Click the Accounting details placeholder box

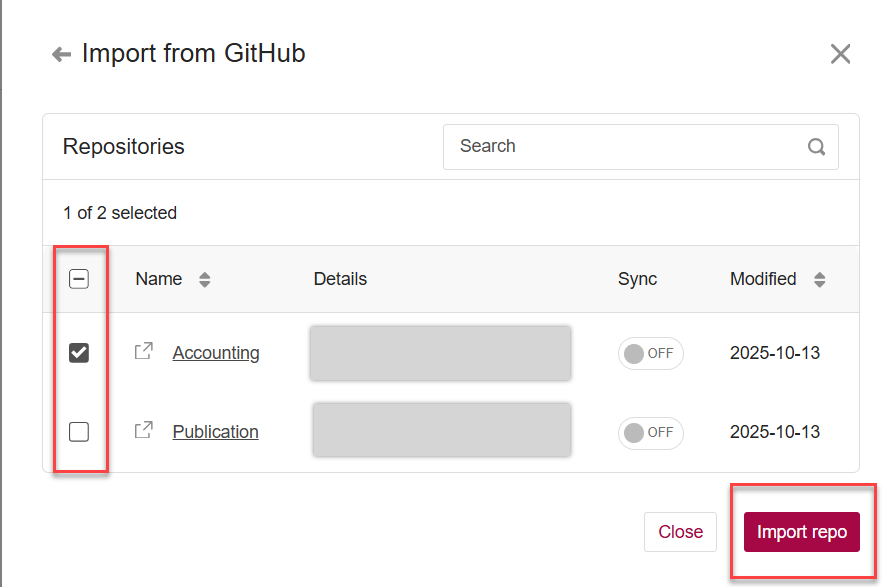440,353
